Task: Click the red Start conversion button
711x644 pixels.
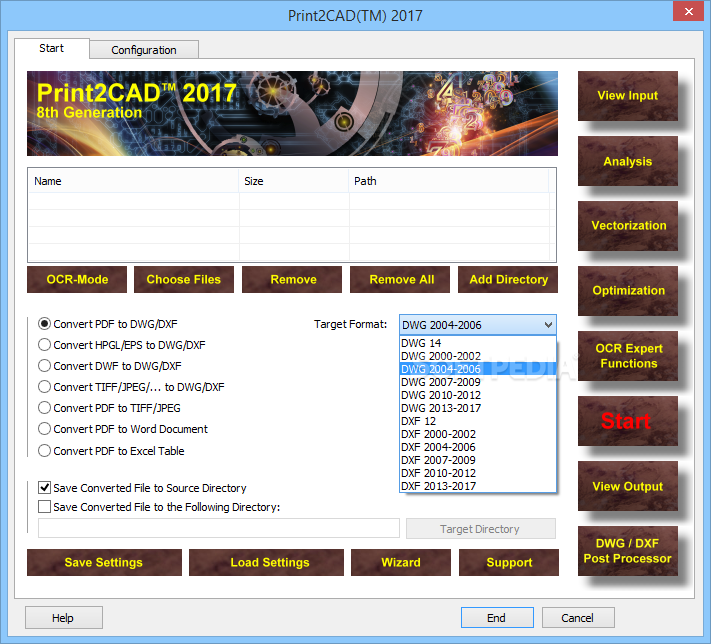Action: [628, 421]
